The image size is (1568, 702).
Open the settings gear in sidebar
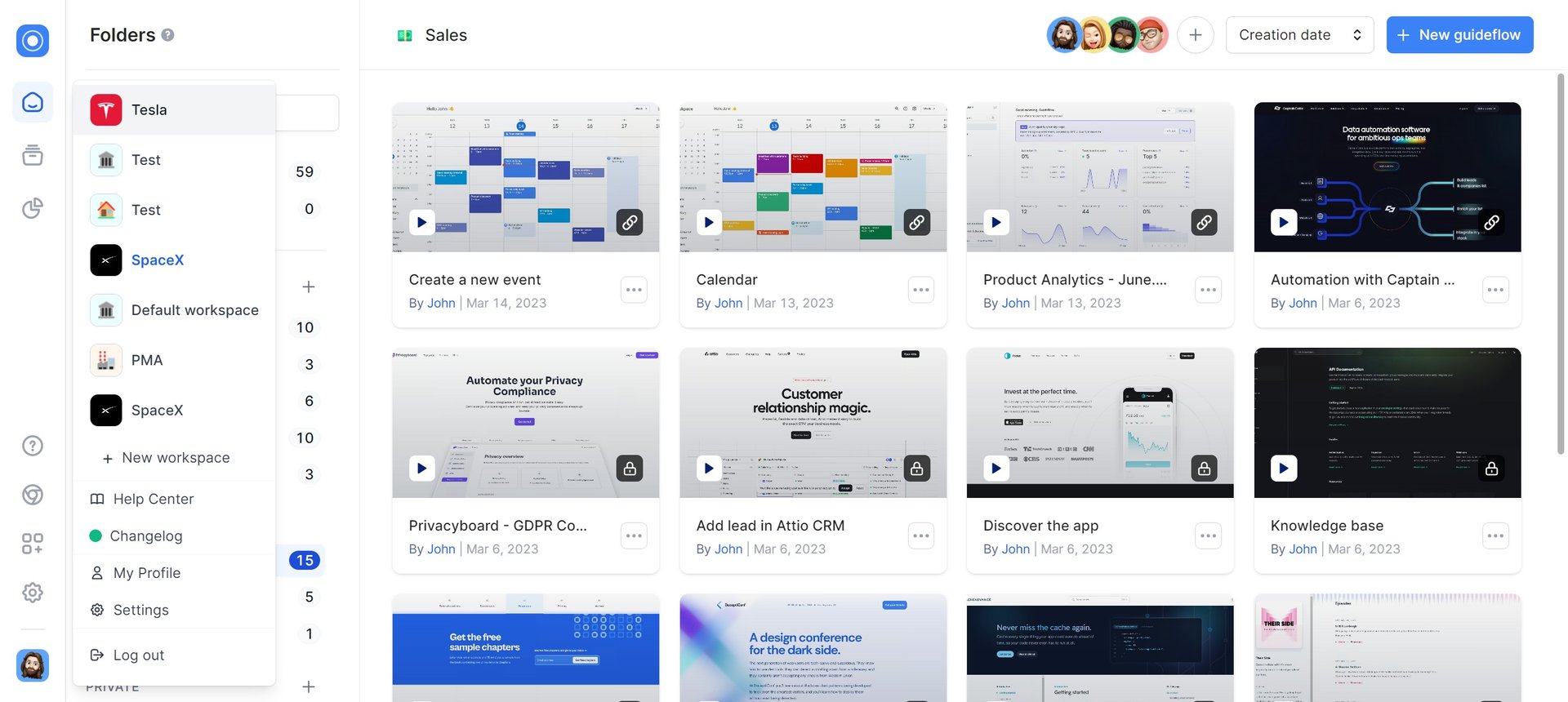click(33, 593)
